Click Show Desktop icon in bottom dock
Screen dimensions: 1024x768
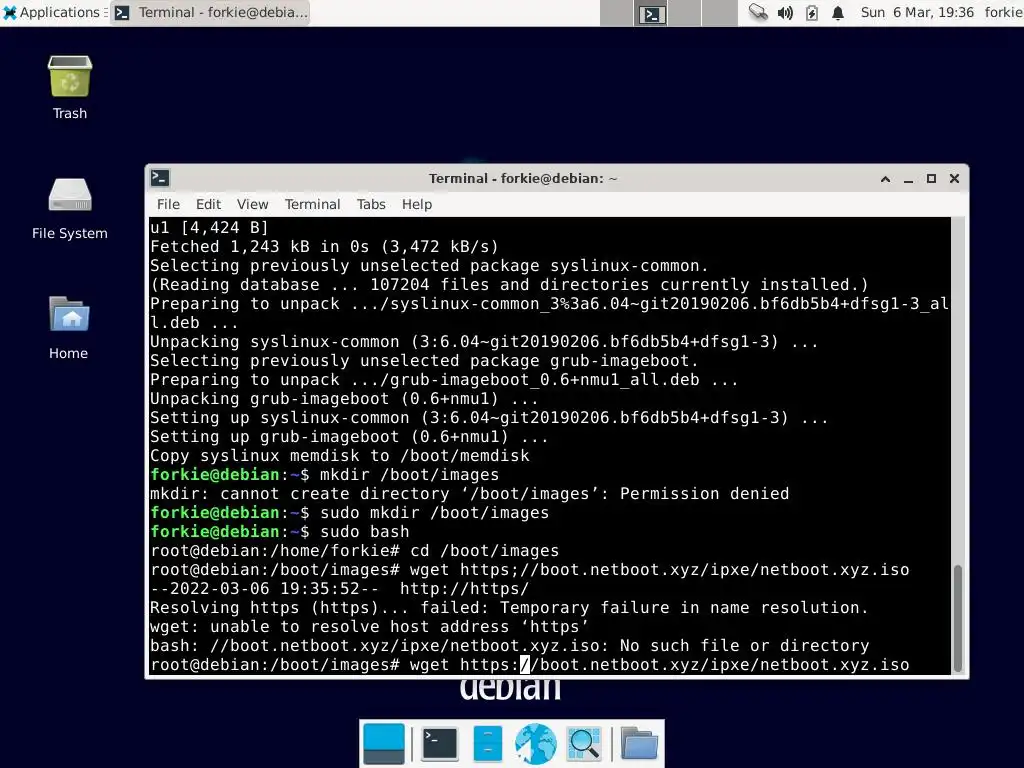click(x=383, y=744)
